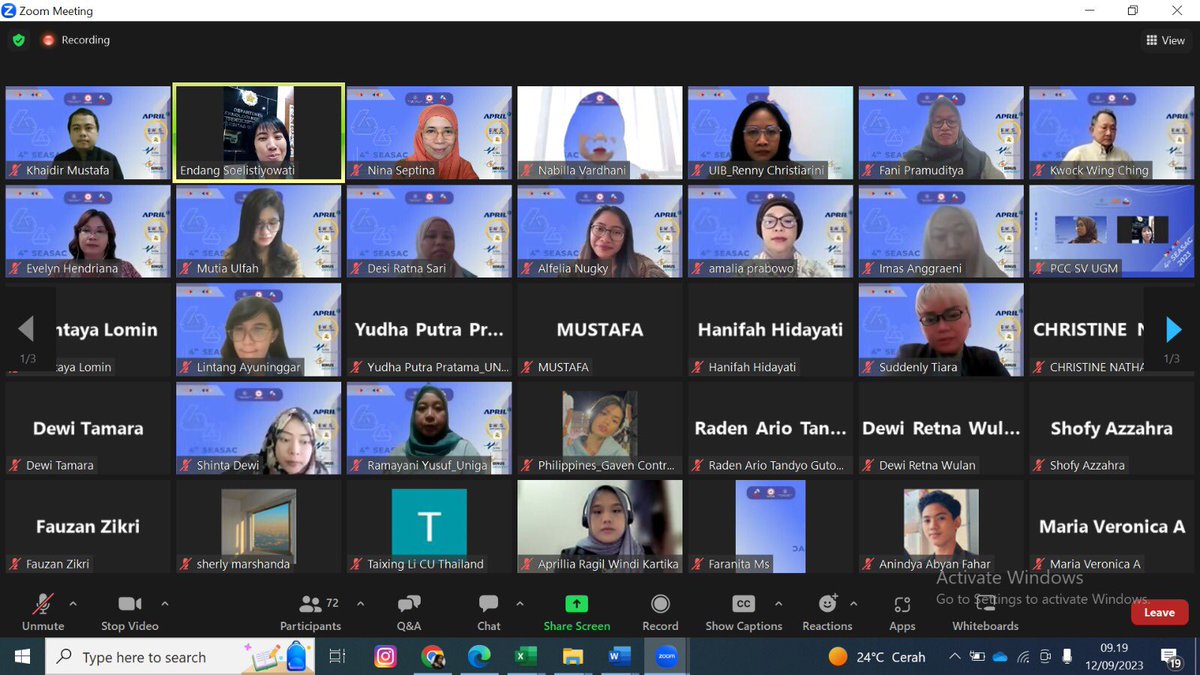
Task: Select Nina Septina's video tile
Action: 429,133
